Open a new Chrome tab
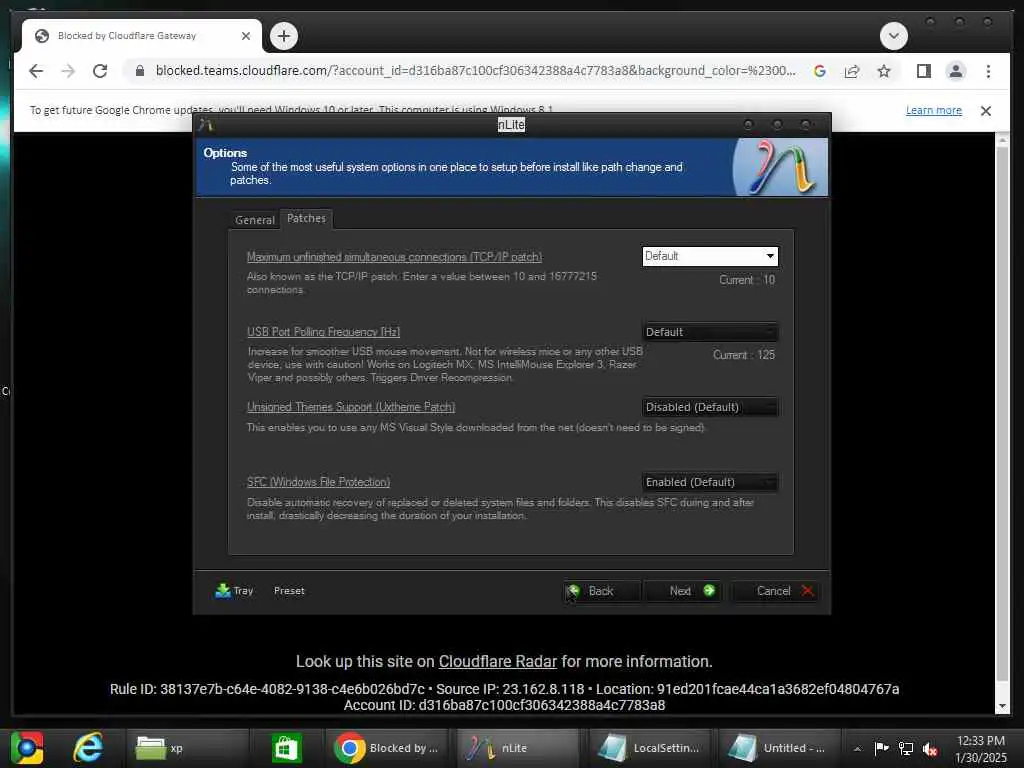The image size is (1024, 768). coord(283,36)
